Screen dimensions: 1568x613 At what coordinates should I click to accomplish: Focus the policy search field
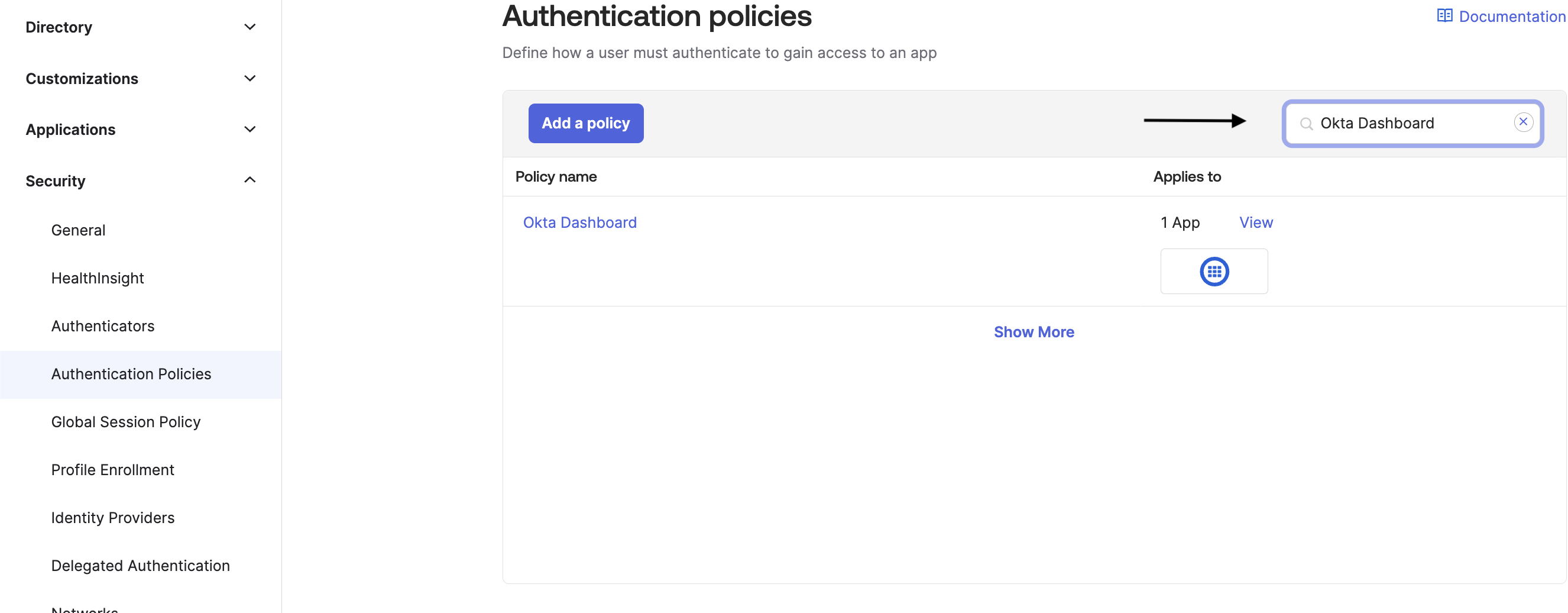(x=1412, y=123)
